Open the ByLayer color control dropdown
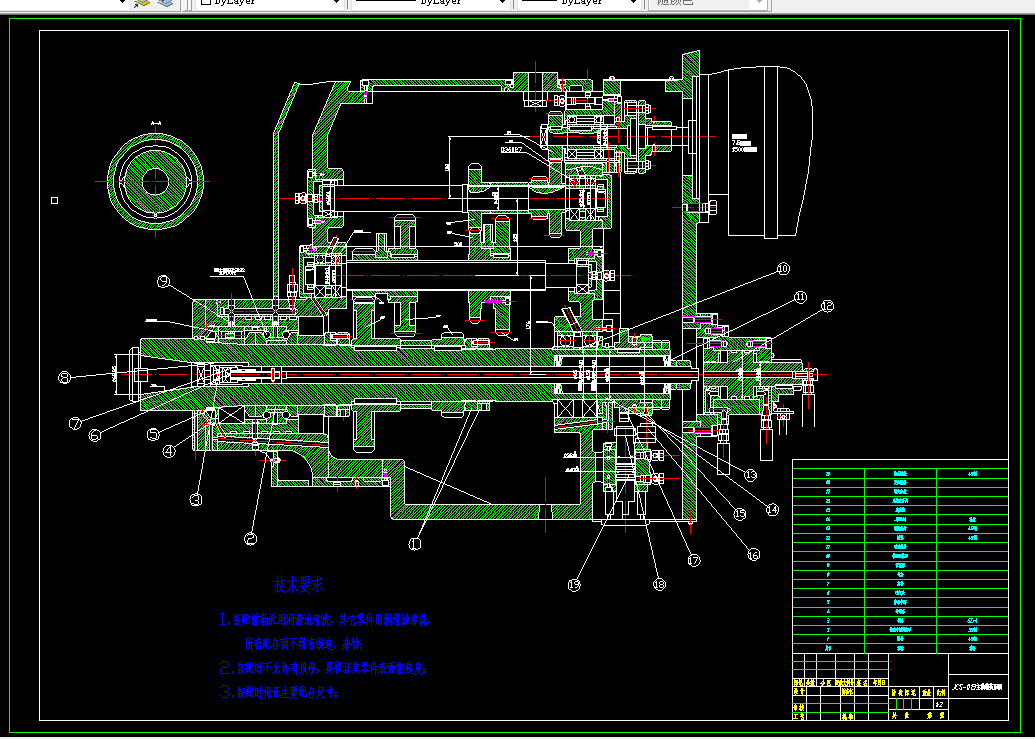Viewport: 1035px width, 739px height. [x=271, y=3]
